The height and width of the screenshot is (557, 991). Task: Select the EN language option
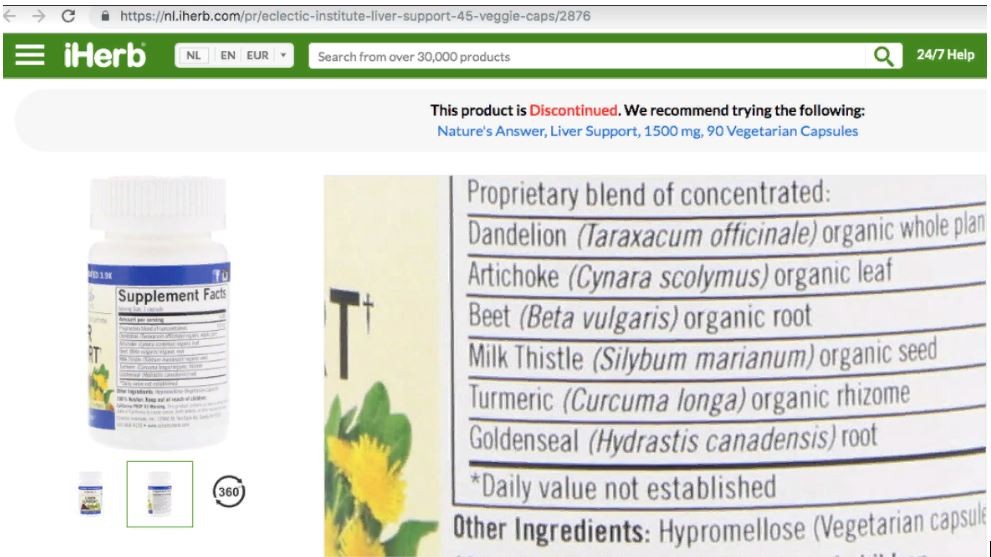[228, 56]
